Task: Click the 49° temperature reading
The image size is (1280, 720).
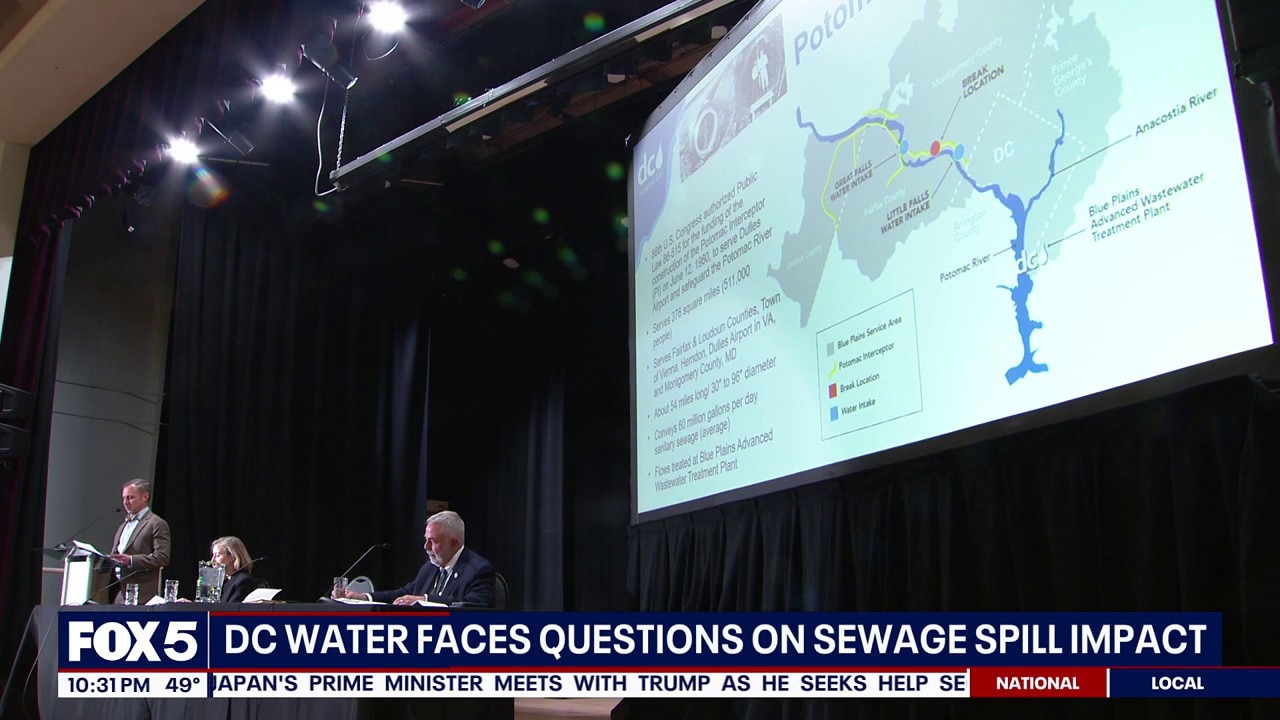Action: [183, 685]
